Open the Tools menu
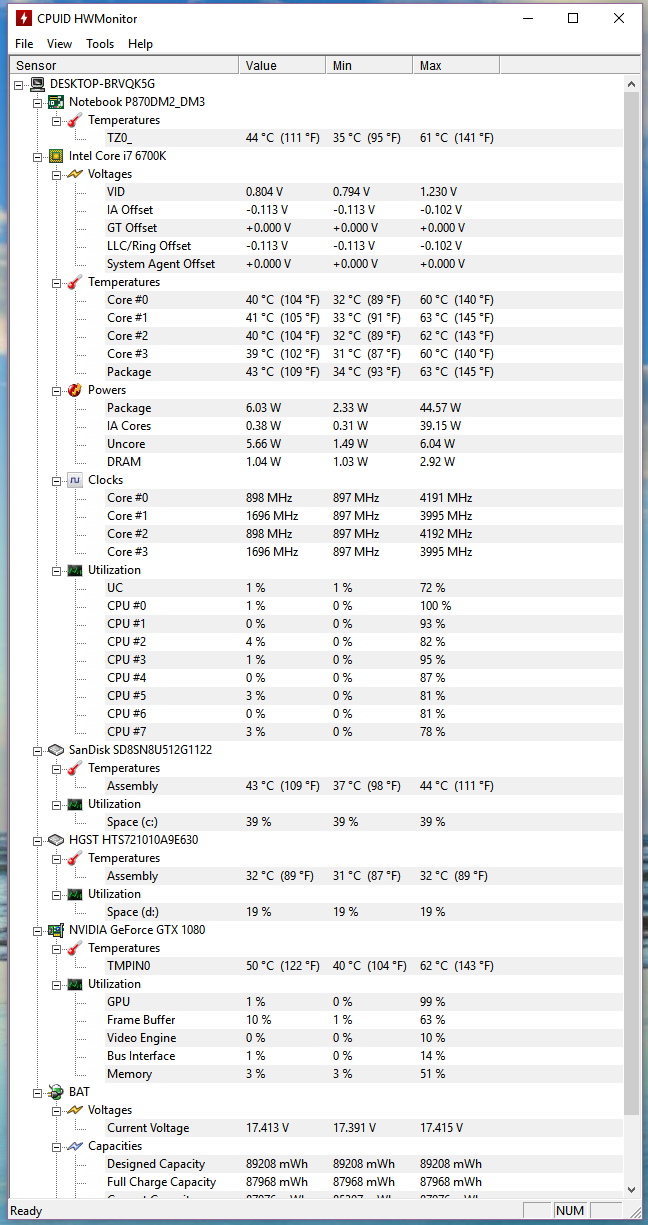The width and height of the screenshot is (648, 1225). point(100,44)
